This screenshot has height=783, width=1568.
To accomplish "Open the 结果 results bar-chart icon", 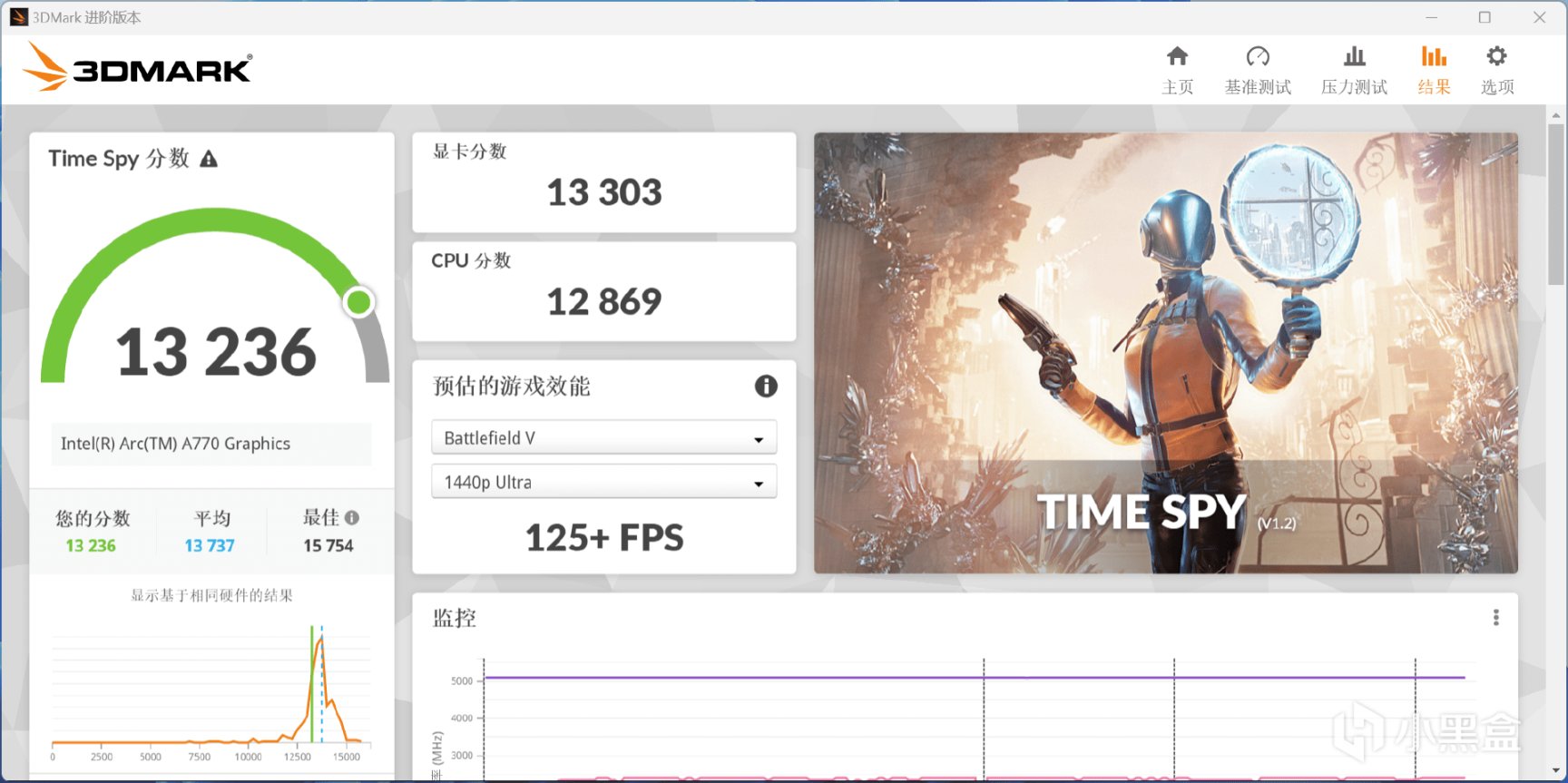I will (x=1434, y=56).
